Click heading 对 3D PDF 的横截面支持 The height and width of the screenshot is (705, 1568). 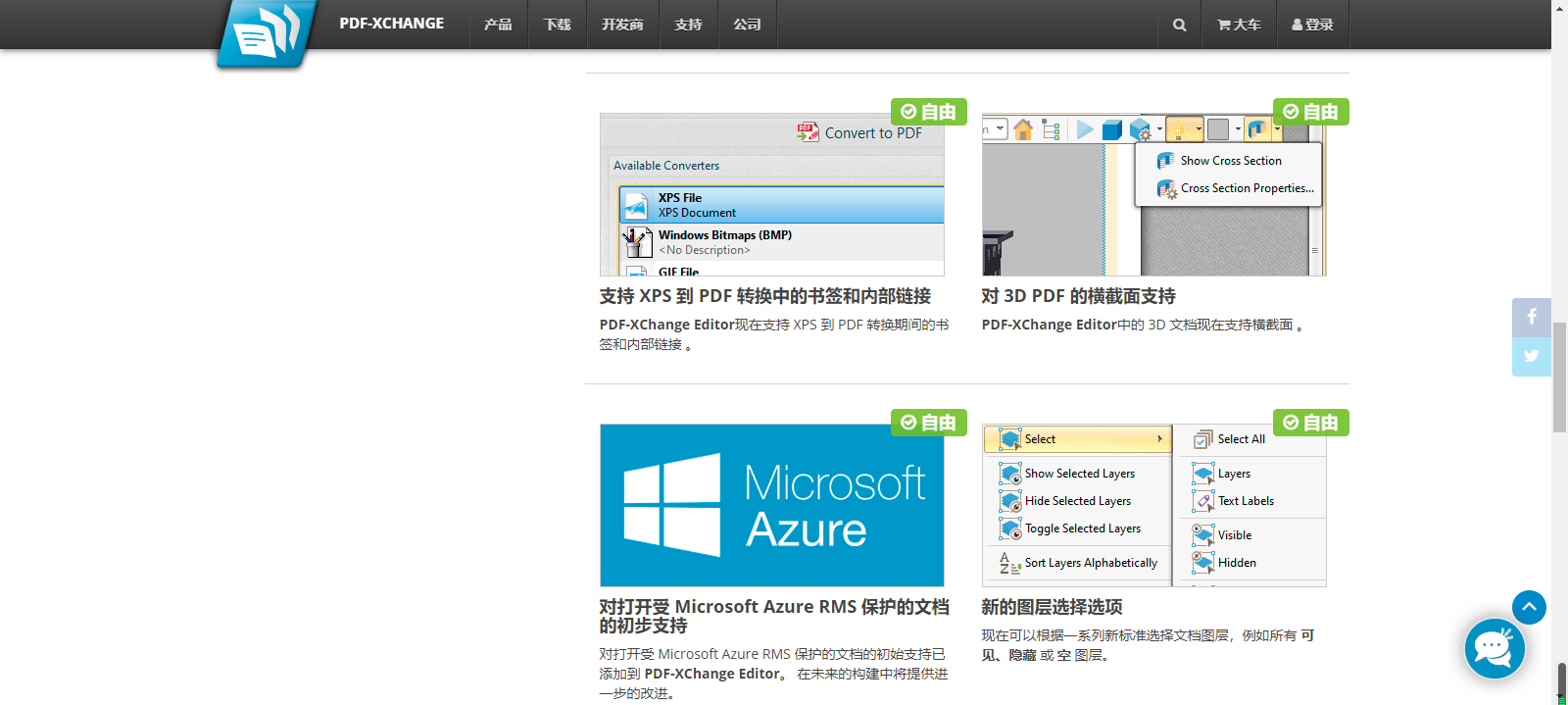pyautogui.click(x=1079, y=296)
